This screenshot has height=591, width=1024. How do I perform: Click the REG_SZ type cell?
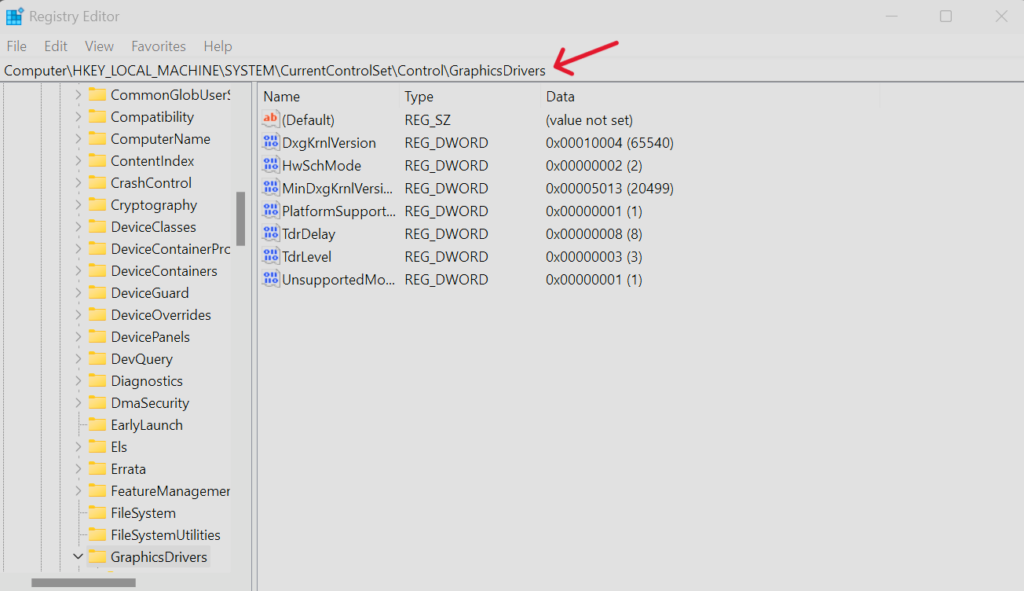[x=427, y=120]
